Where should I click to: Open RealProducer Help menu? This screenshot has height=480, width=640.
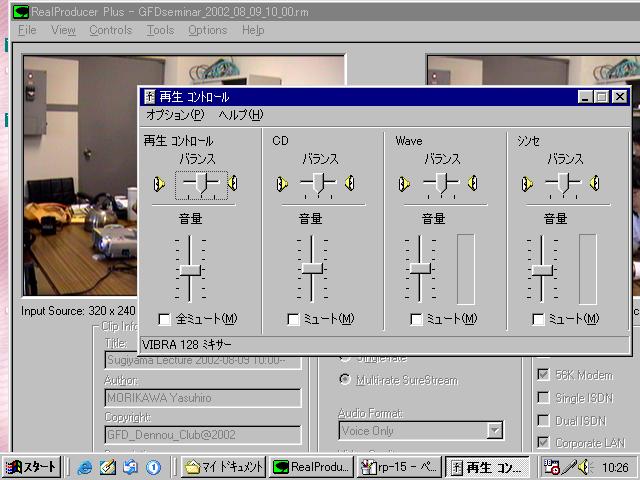253,30
